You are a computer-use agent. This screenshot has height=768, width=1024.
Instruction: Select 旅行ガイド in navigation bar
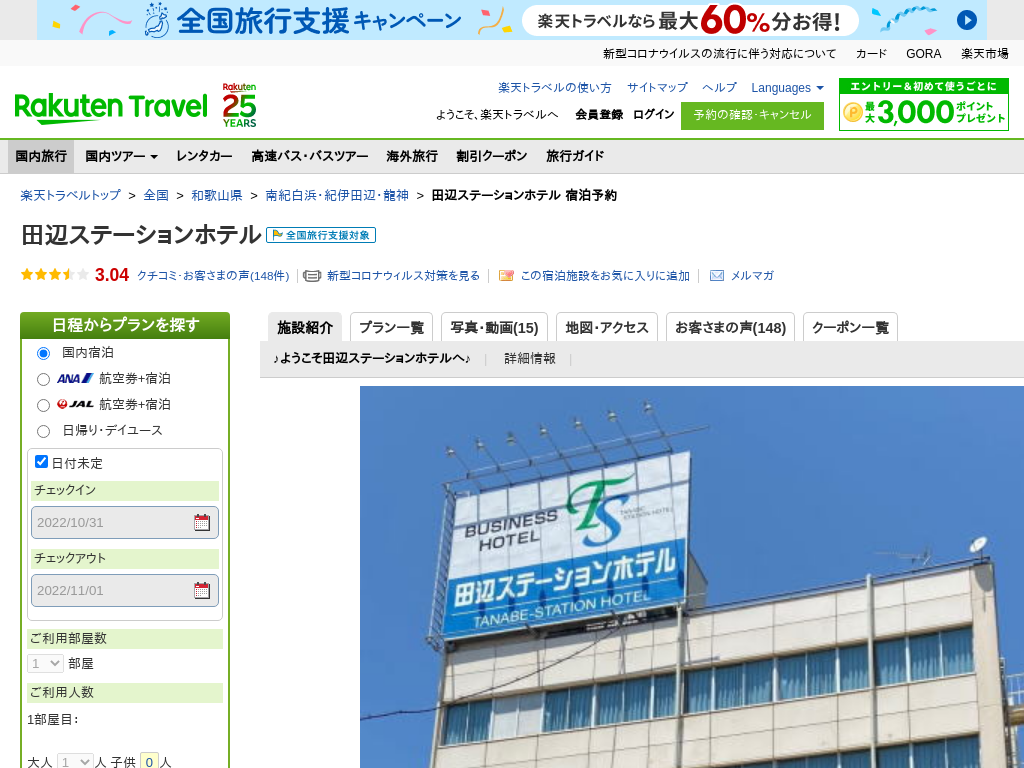pyautogui.click(x=575, y=156)
